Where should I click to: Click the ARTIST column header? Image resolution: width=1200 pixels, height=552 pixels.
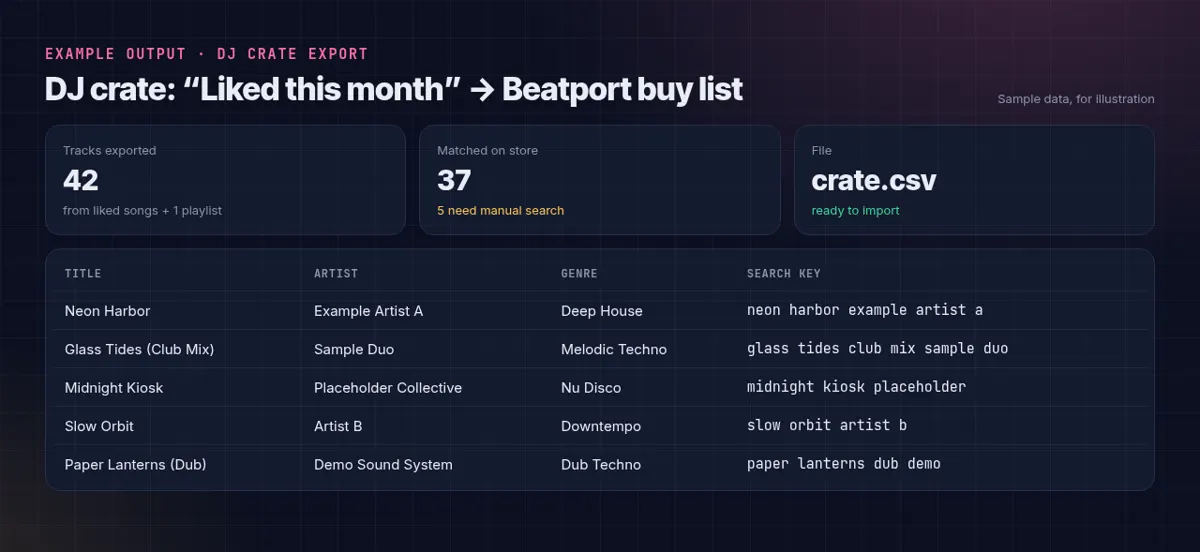point(336,273)
